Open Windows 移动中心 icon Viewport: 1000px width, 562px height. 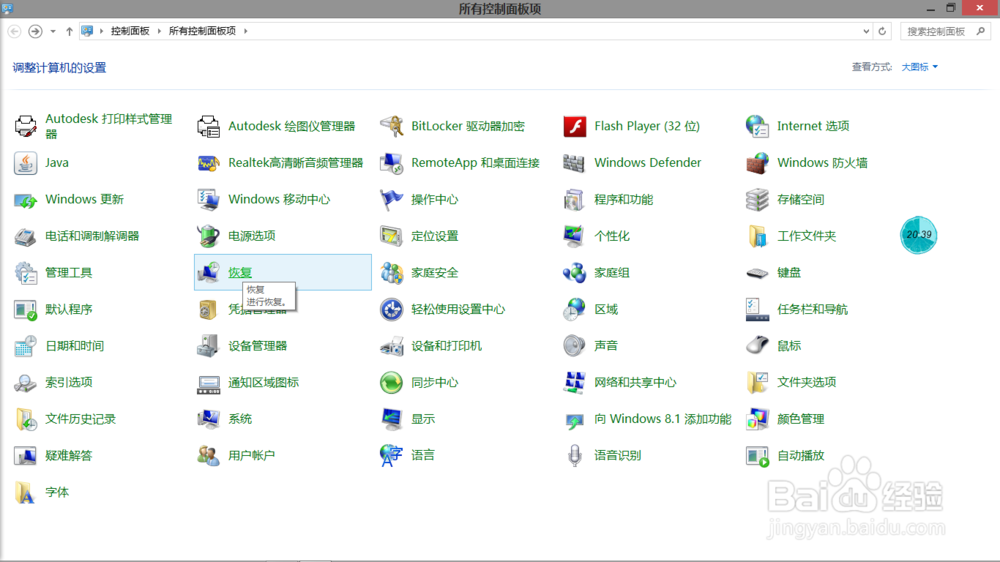coord(209,200)
